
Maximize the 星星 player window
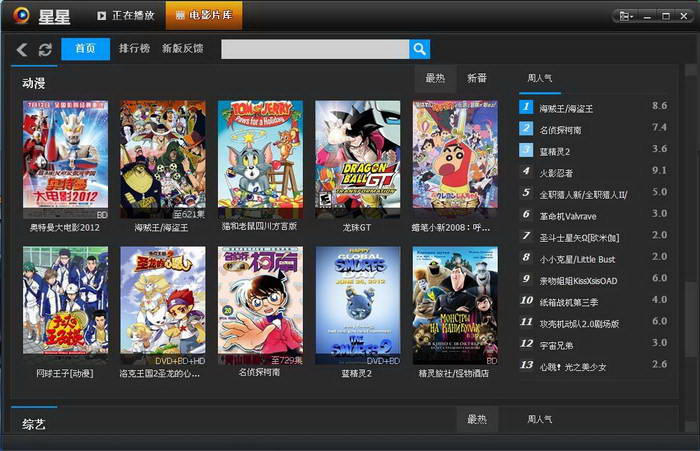click(665, 17)
